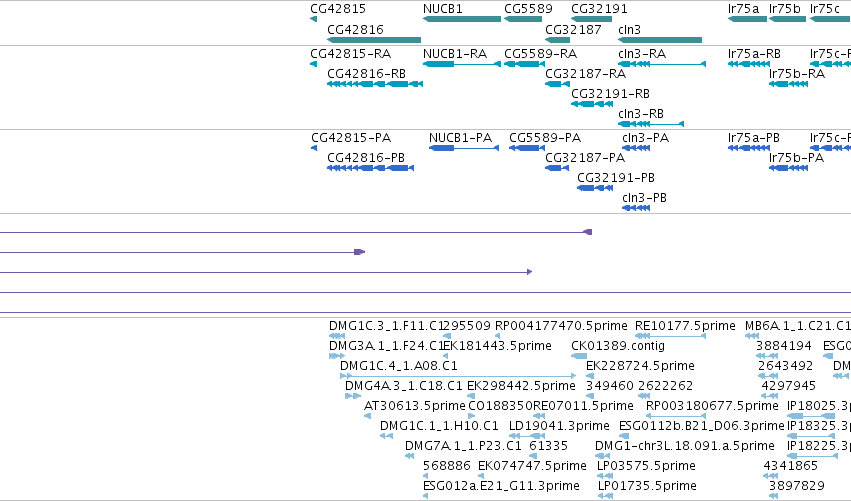Image resolution: width=851 pixels, height=501 pixels.
Task: Select the LP03575.5prime EST label
Action: [646, 466]
